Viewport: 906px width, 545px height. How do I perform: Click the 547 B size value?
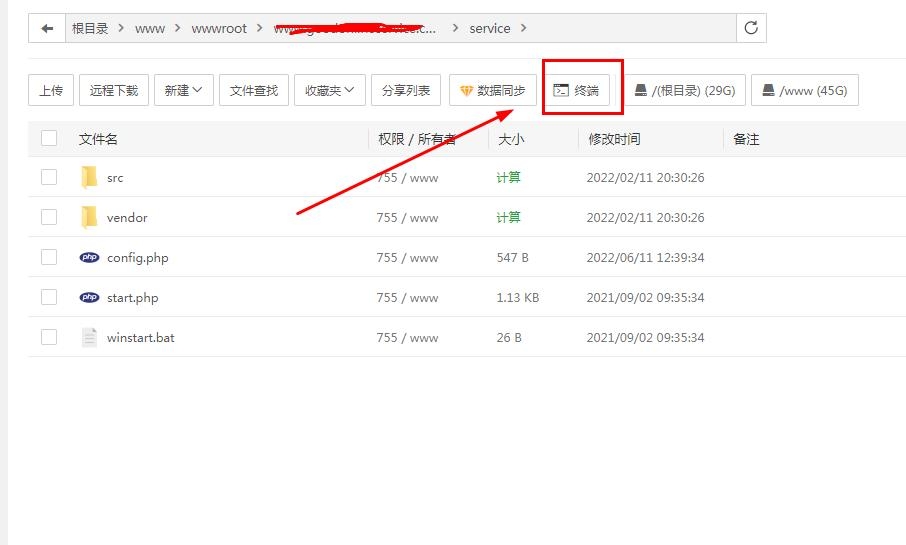click(513, 258)
